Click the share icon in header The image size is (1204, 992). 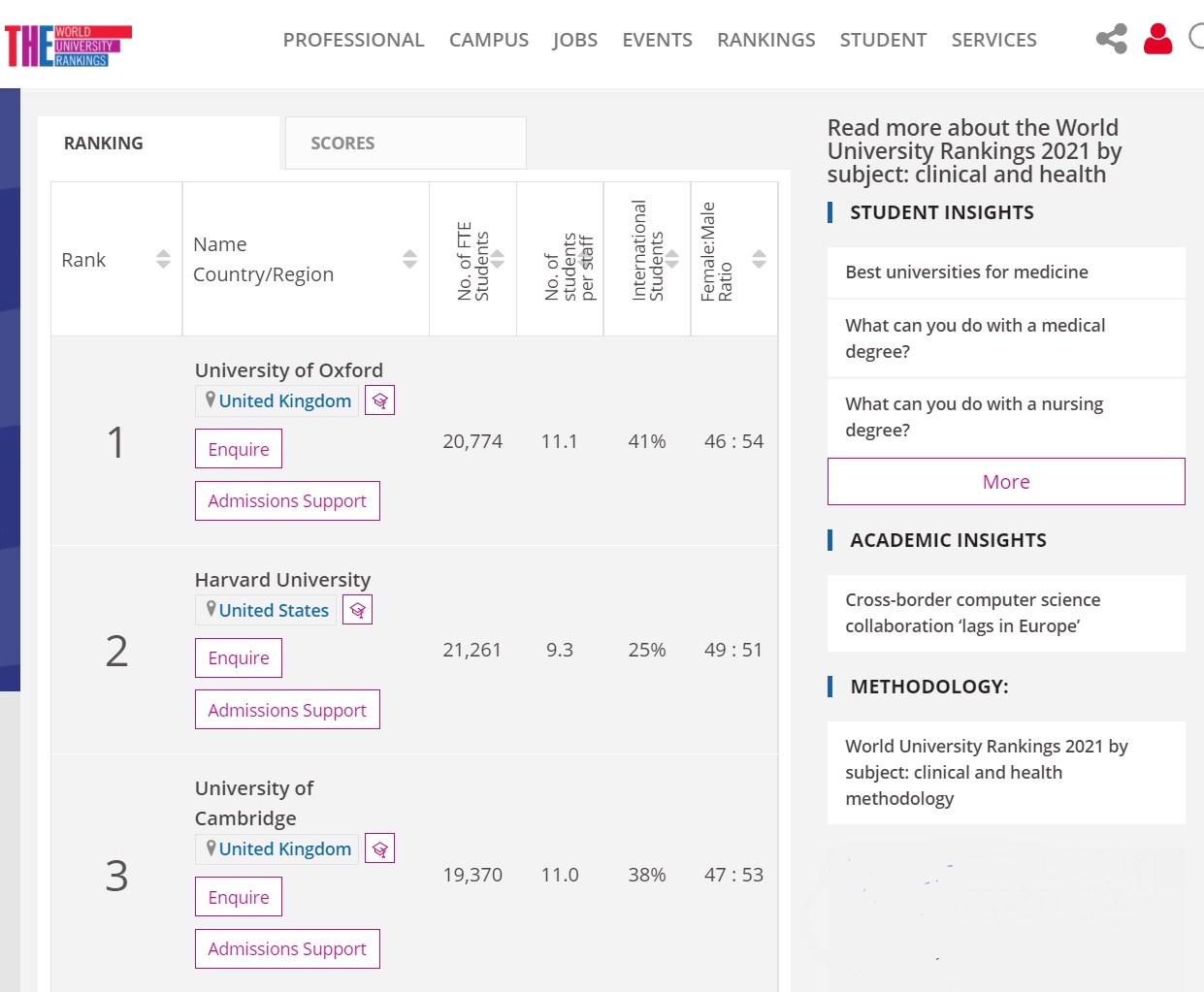tap(1112, 39)
